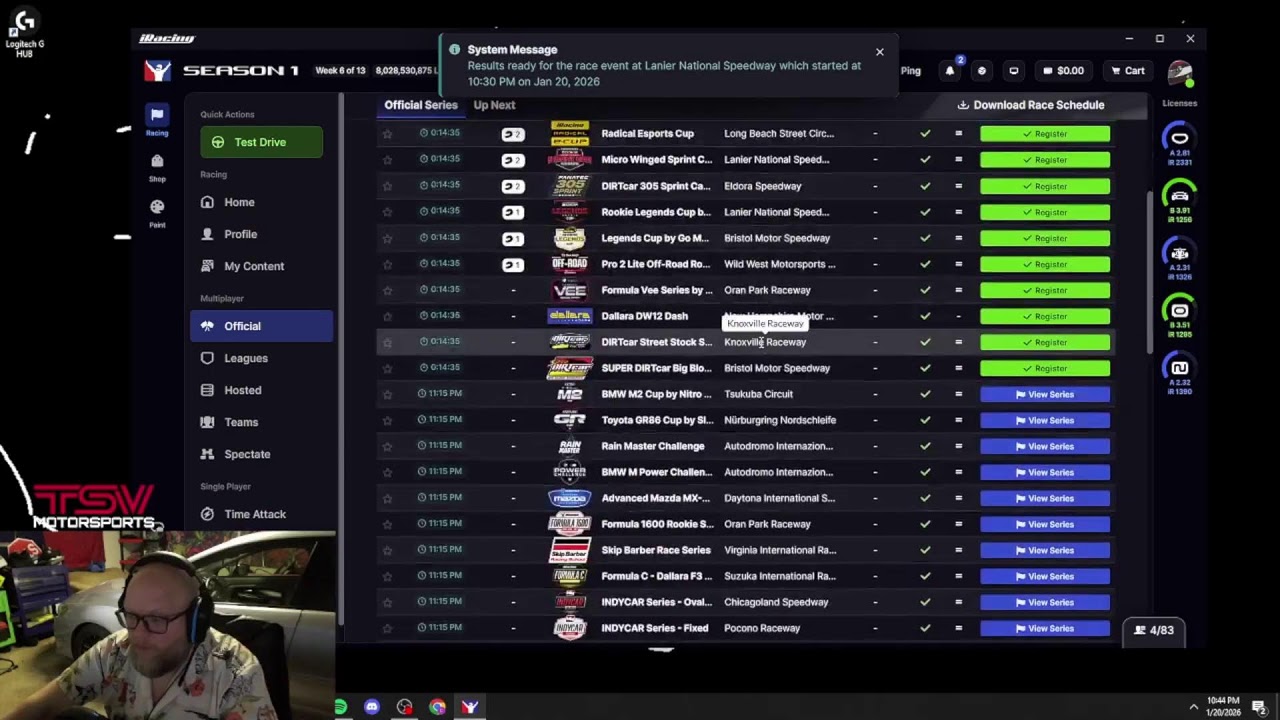
Task: Open the Paint section icon
Action: tap(157, 212)
